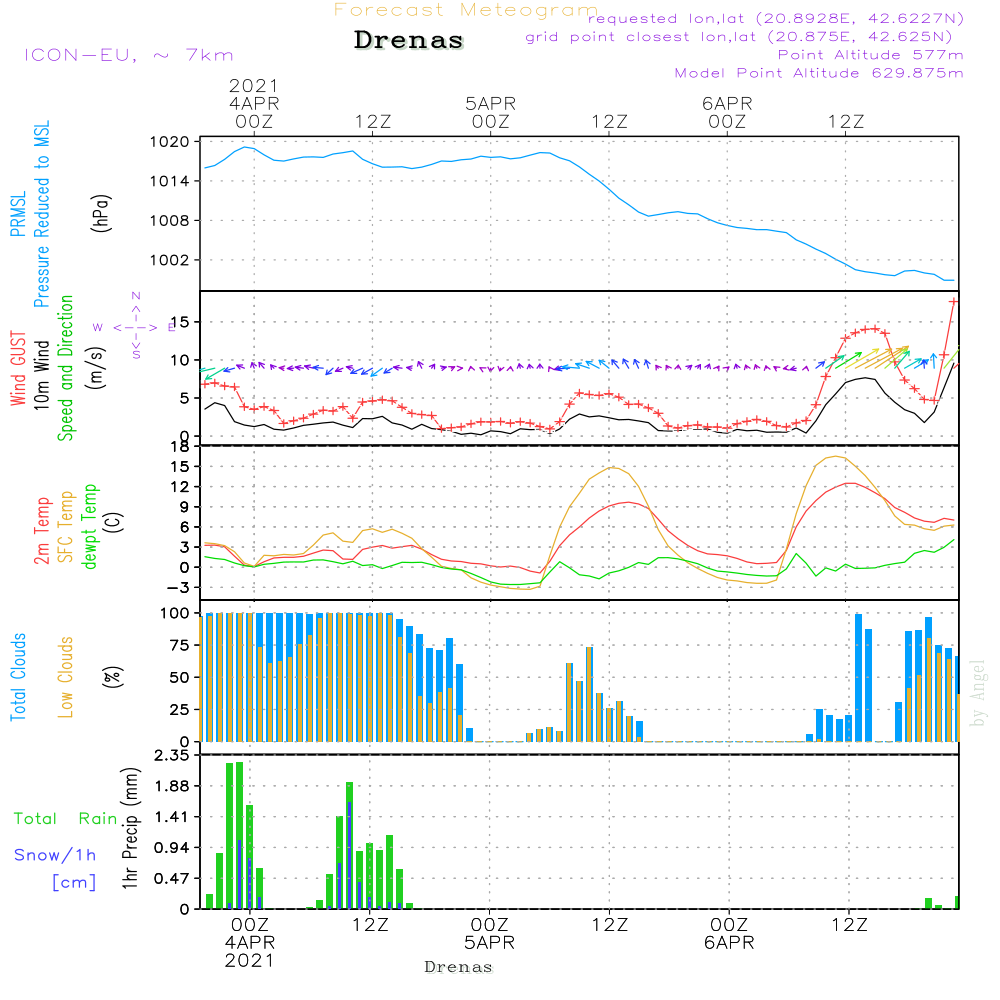Click the highest red wind gust marker
1000x1000 pixels.
954,301
